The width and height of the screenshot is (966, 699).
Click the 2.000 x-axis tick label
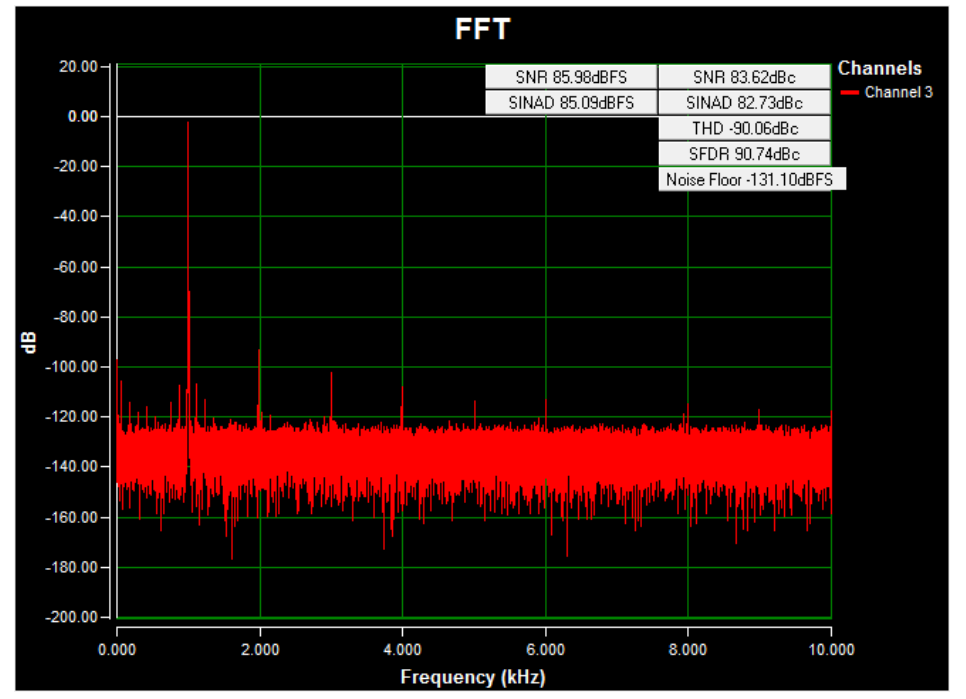260,650
